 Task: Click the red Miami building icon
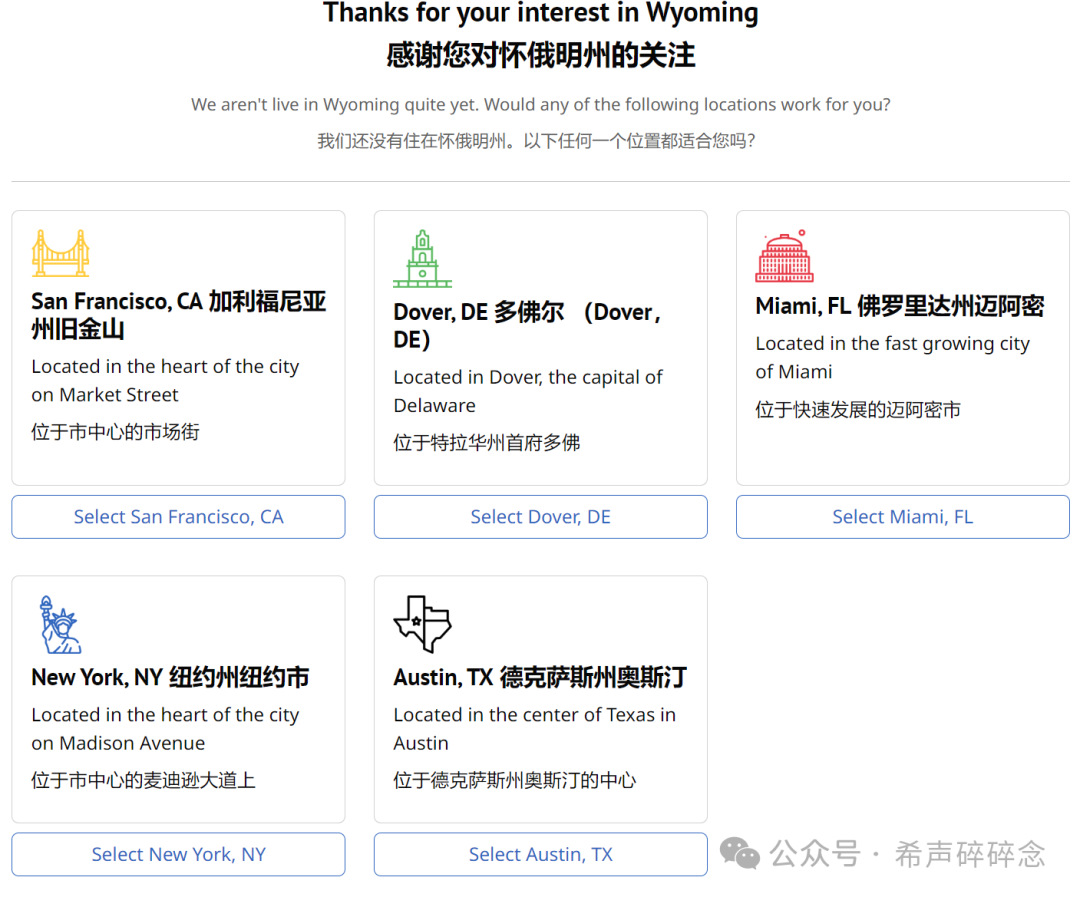click(x=785, y=254)
